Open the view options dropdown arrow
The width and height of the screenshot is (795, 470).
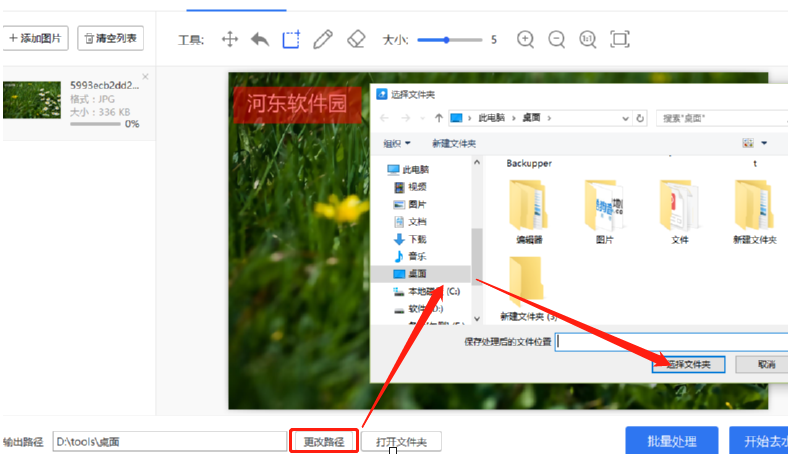(764, 144)
